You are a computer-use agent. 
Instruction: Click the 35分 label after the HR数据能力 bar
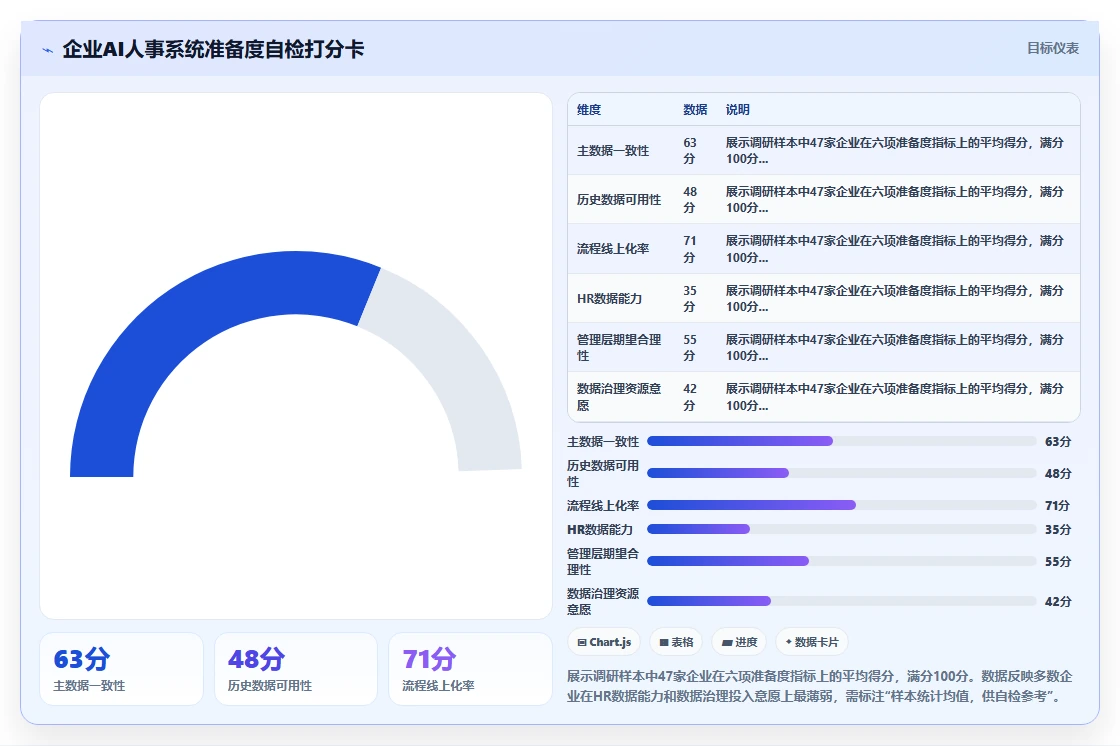(x=1058, y=529)
